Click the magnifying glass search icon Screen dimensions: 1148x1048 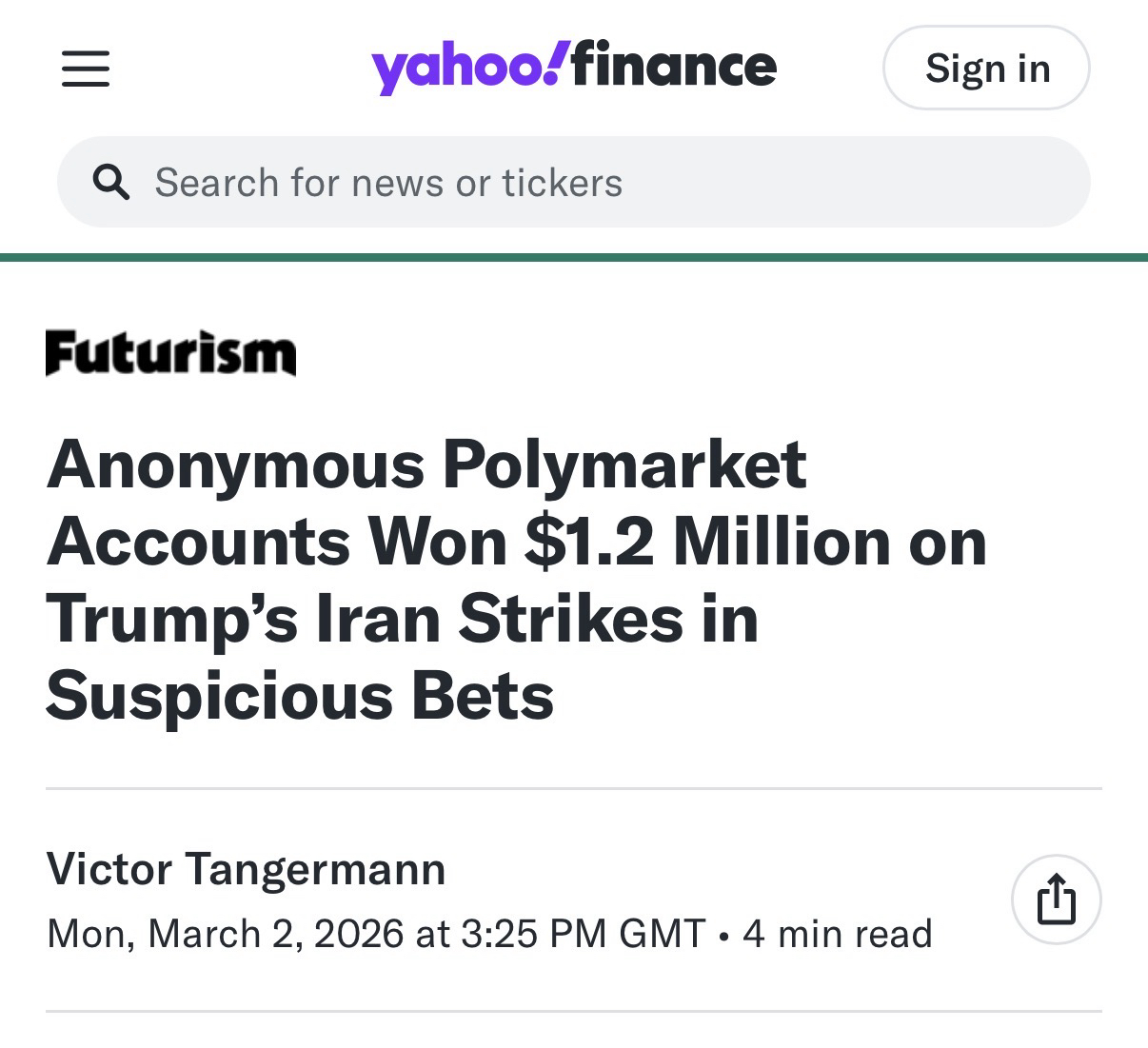pos(110,182)
